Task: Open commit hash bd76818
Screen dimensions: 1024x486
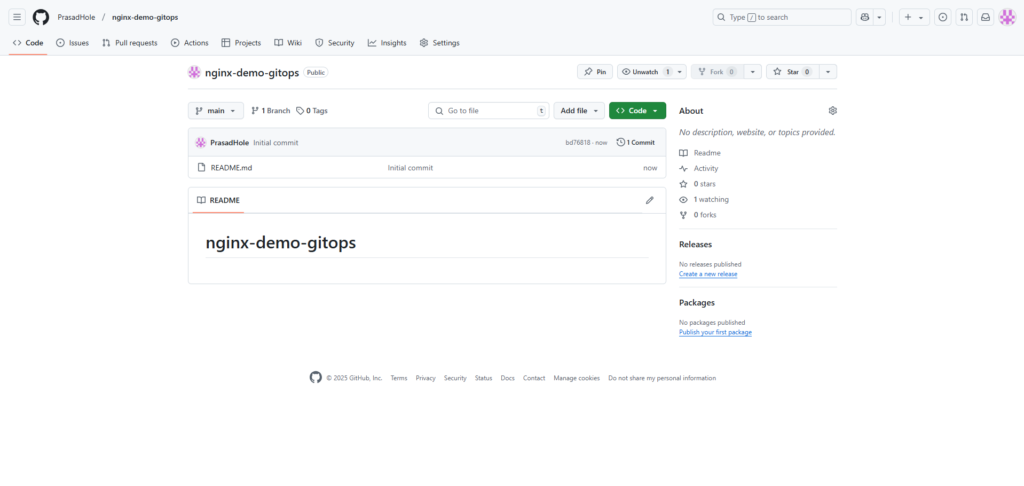Action: (578, 142)
